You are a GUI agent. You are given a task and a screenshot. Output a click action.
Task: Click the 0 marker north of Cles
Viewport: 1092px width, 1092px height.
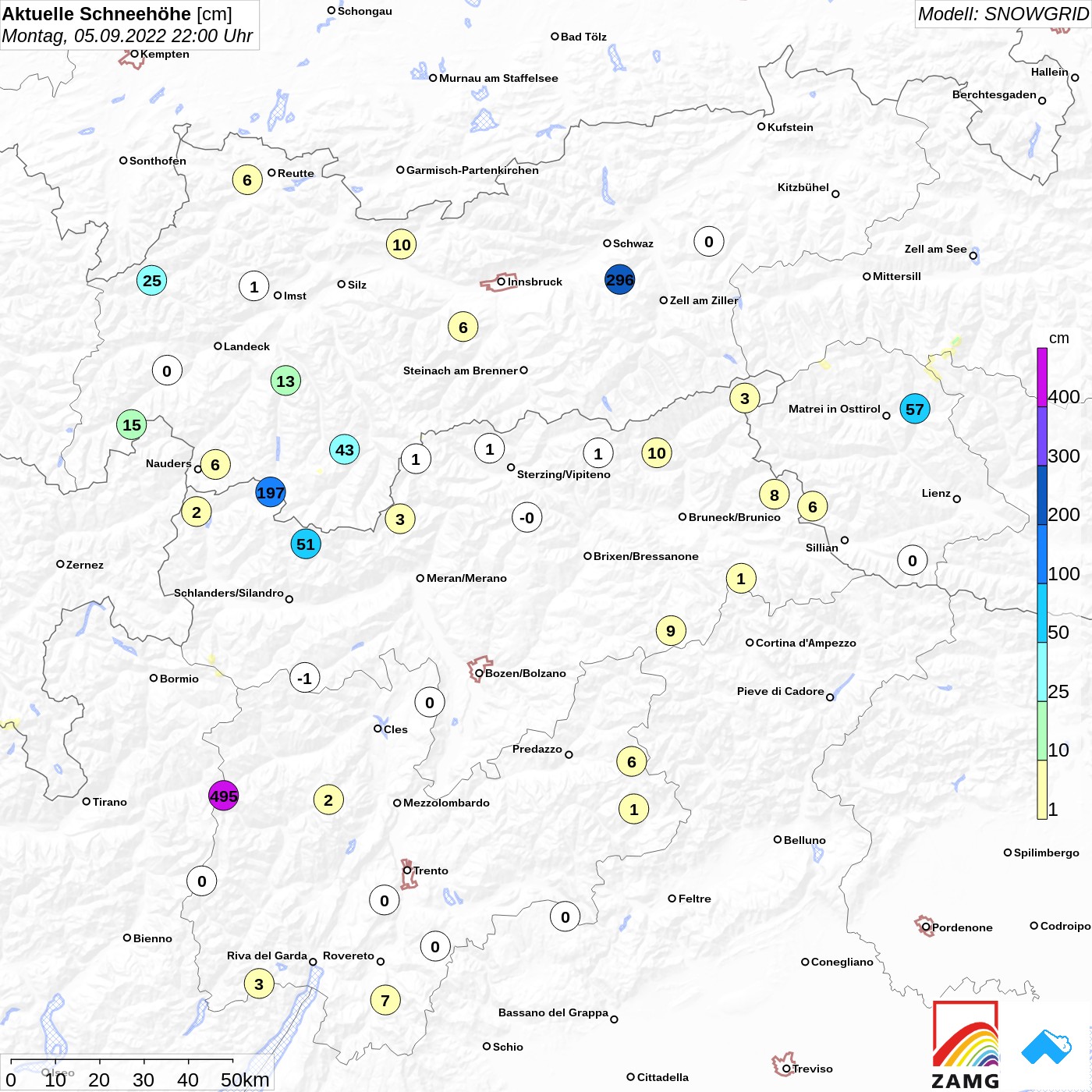(430, 702)
